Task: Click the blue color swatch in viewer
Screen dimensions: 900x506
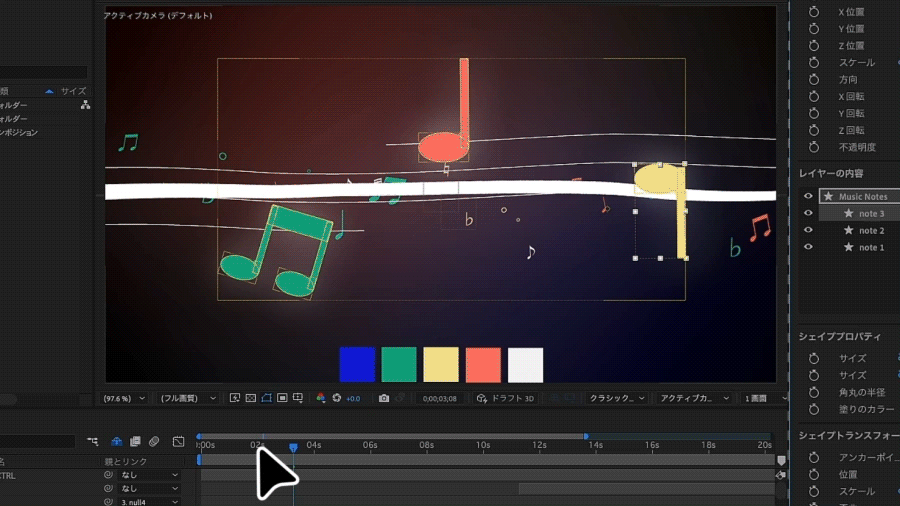Action: 357,365
